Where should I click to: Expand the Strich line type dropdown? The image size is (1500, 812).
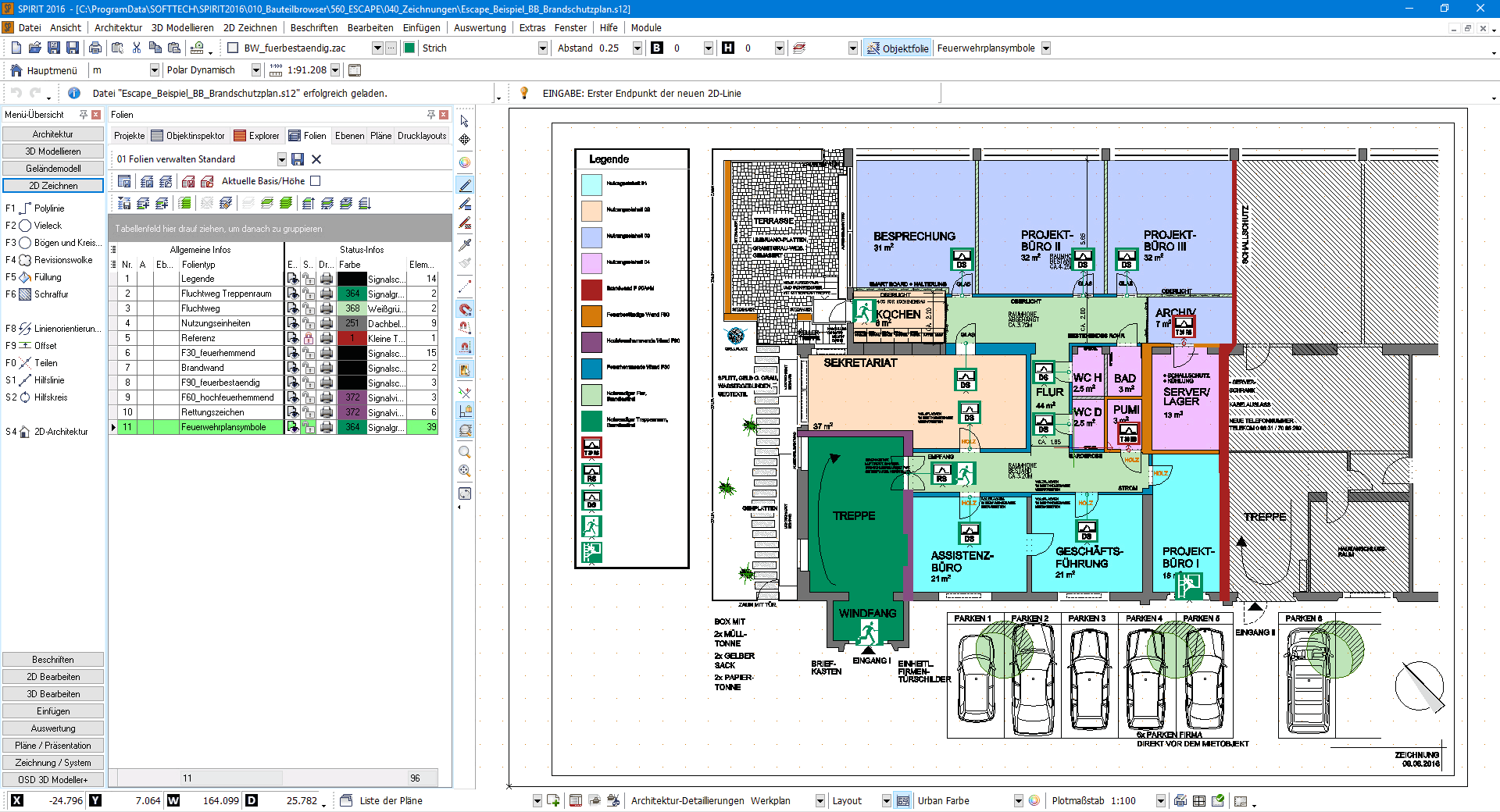point(543,48)
